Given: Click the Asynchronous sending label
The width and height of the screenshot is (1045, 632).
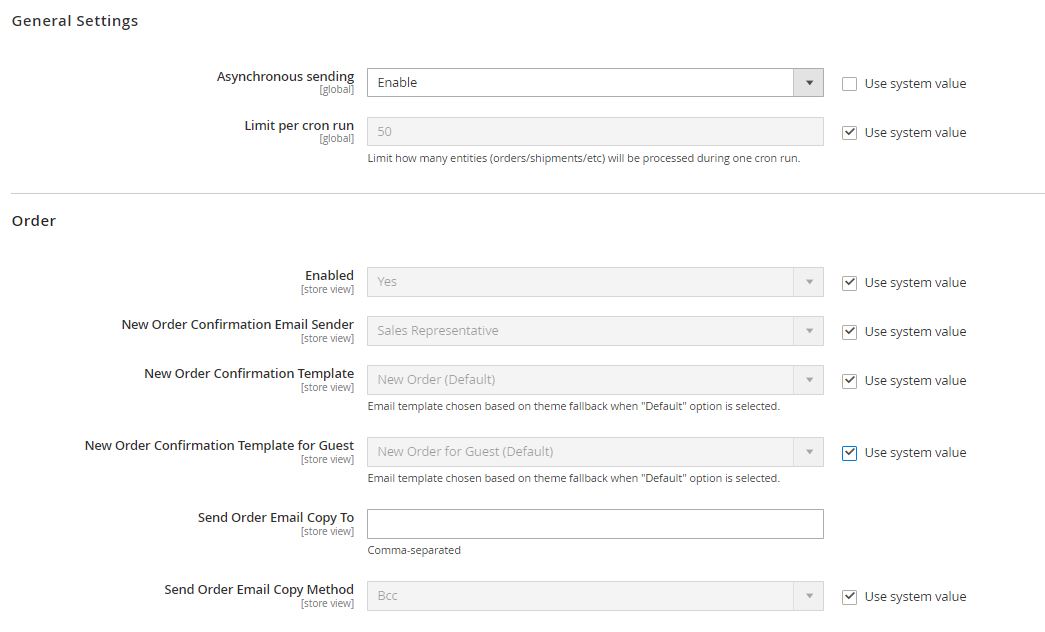Looking at the screenshot, I should (x=285, y=76).
